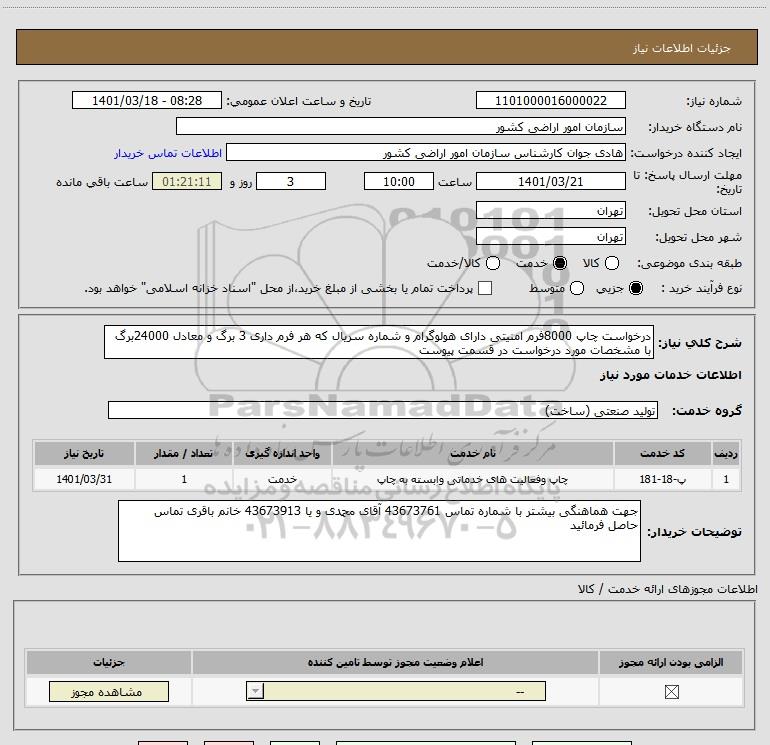Click the تعداد / مقدار column header
Image resolution: width=770 pixels, height=745 pixels.
[184, 453]
